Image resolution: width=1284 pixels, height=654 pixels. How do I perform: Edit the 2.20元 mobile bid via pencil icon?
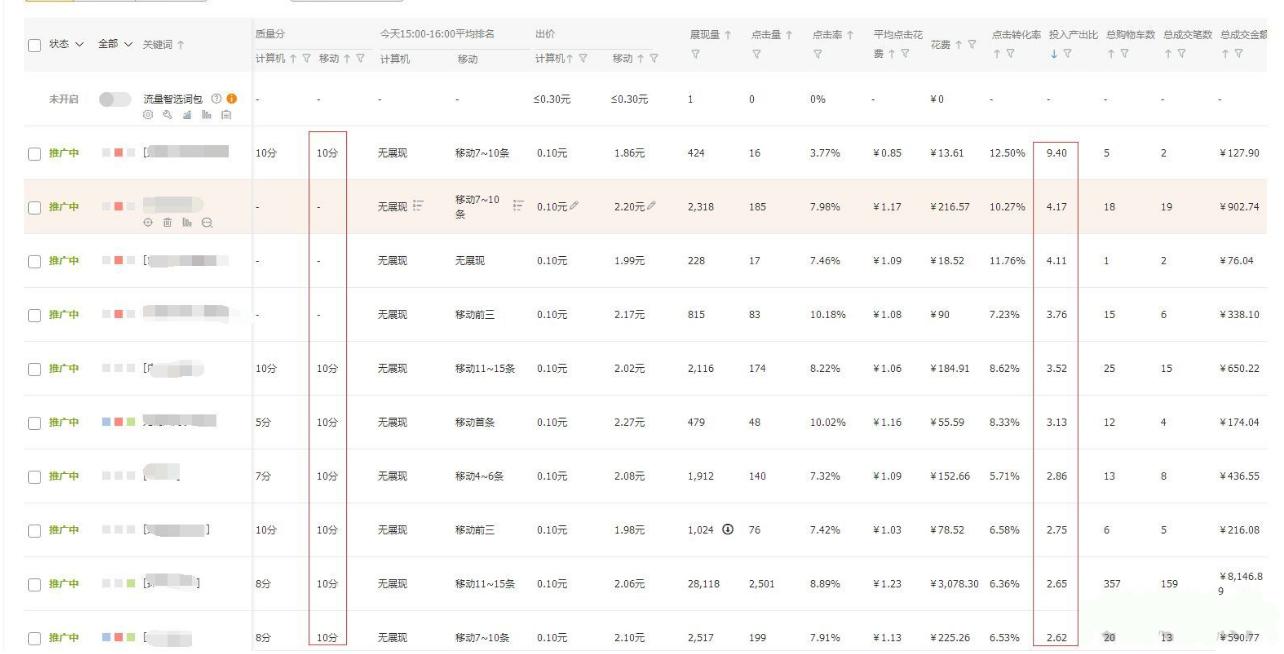point(651,205)
